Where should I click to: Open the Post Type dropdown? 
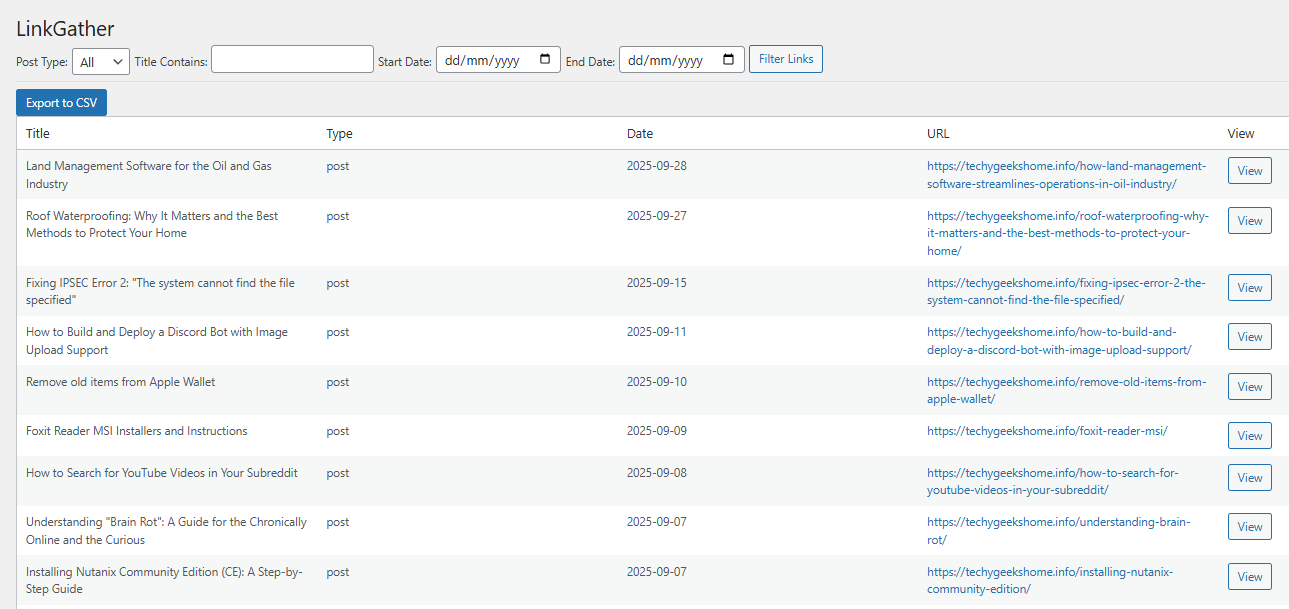(x=100, y=61)
